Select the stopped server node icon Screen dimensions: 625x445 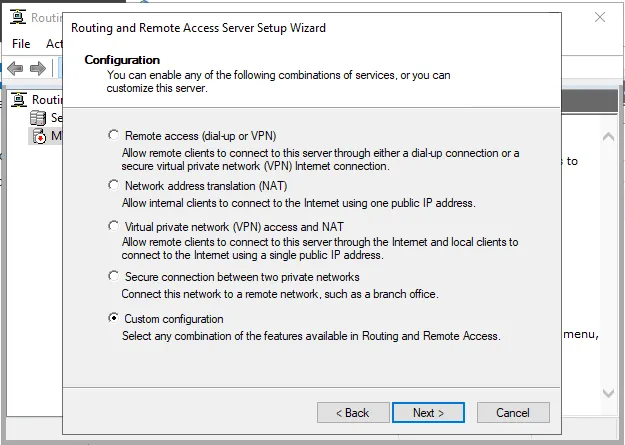pos(38,137)
